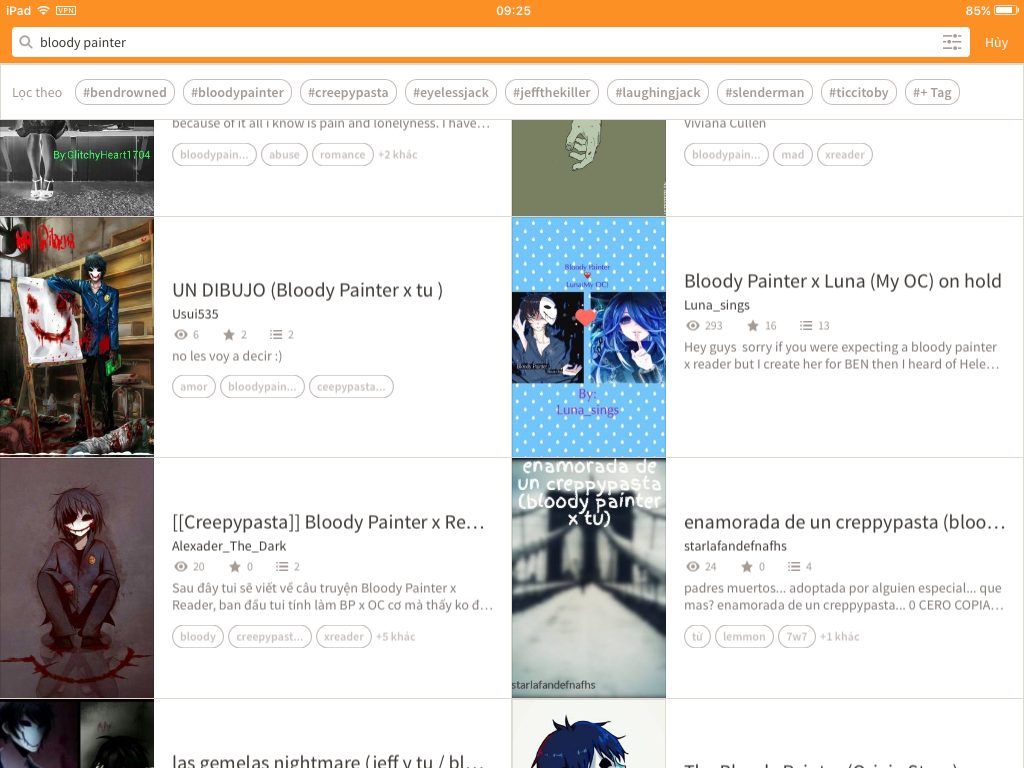Image resolution: width=1024 pixels, height=768 pixels.
Task: Open the search filter options icon
Action: [952, 42]
